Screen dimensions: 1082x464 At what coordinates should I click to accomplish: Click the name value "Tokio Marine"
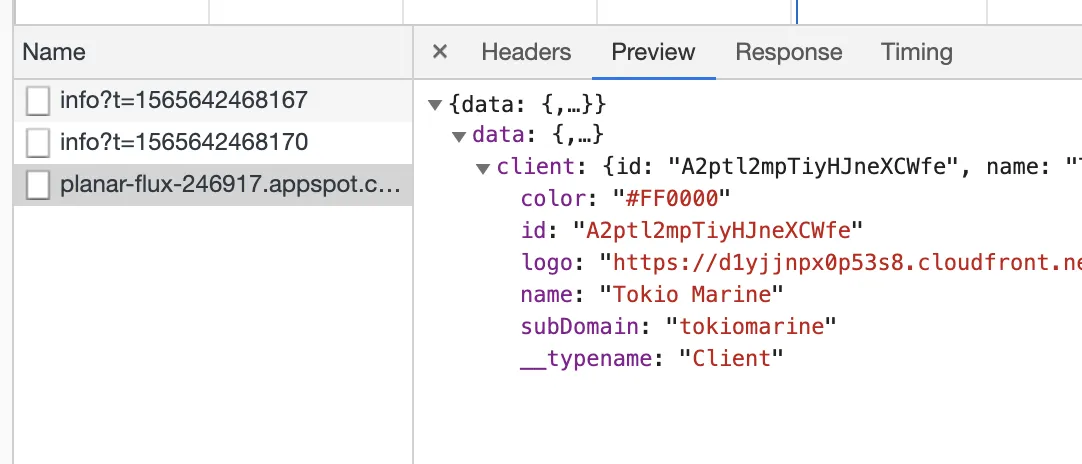691,295
